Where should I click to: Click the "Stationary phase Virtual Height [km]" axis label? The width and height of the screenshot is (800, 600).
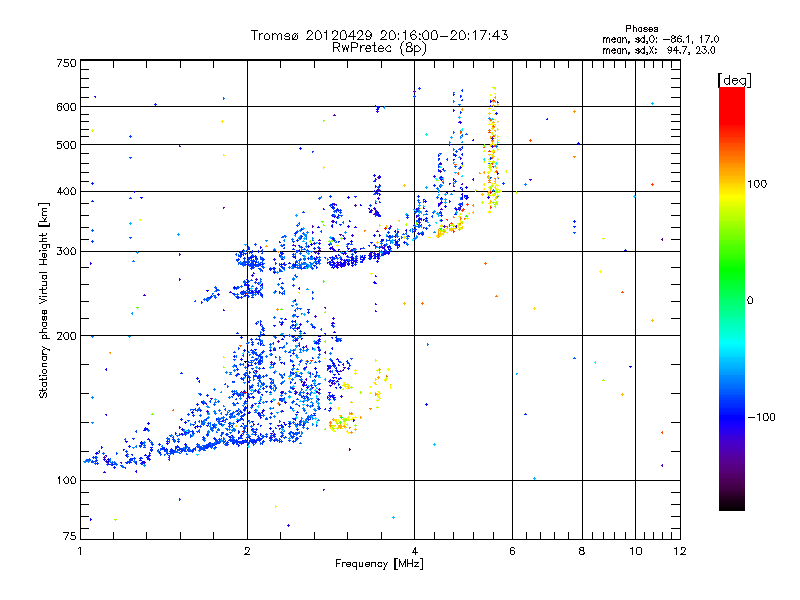[44, 300]
